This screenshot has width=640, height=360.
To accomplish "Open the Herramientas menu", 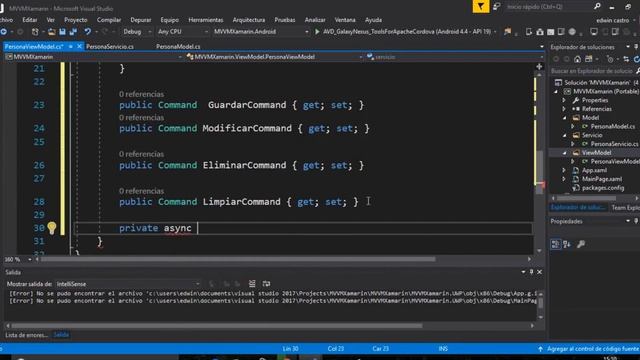I will coord(206,20).
